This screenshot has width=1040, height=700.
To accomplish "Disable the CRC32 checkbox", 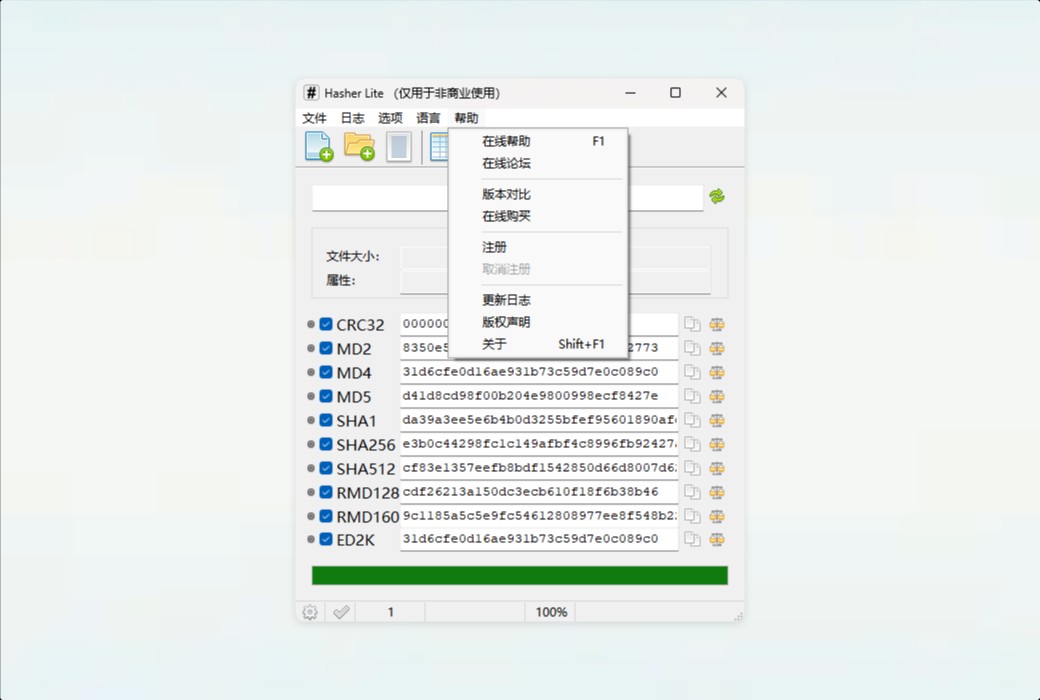I will 324,323.
